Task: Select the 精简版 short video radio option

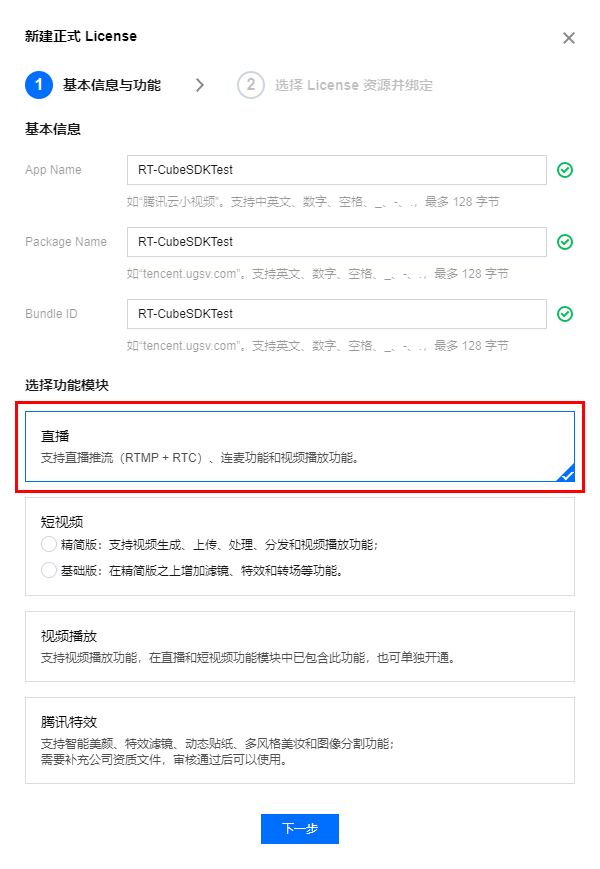Action: [x=49, y=544]
